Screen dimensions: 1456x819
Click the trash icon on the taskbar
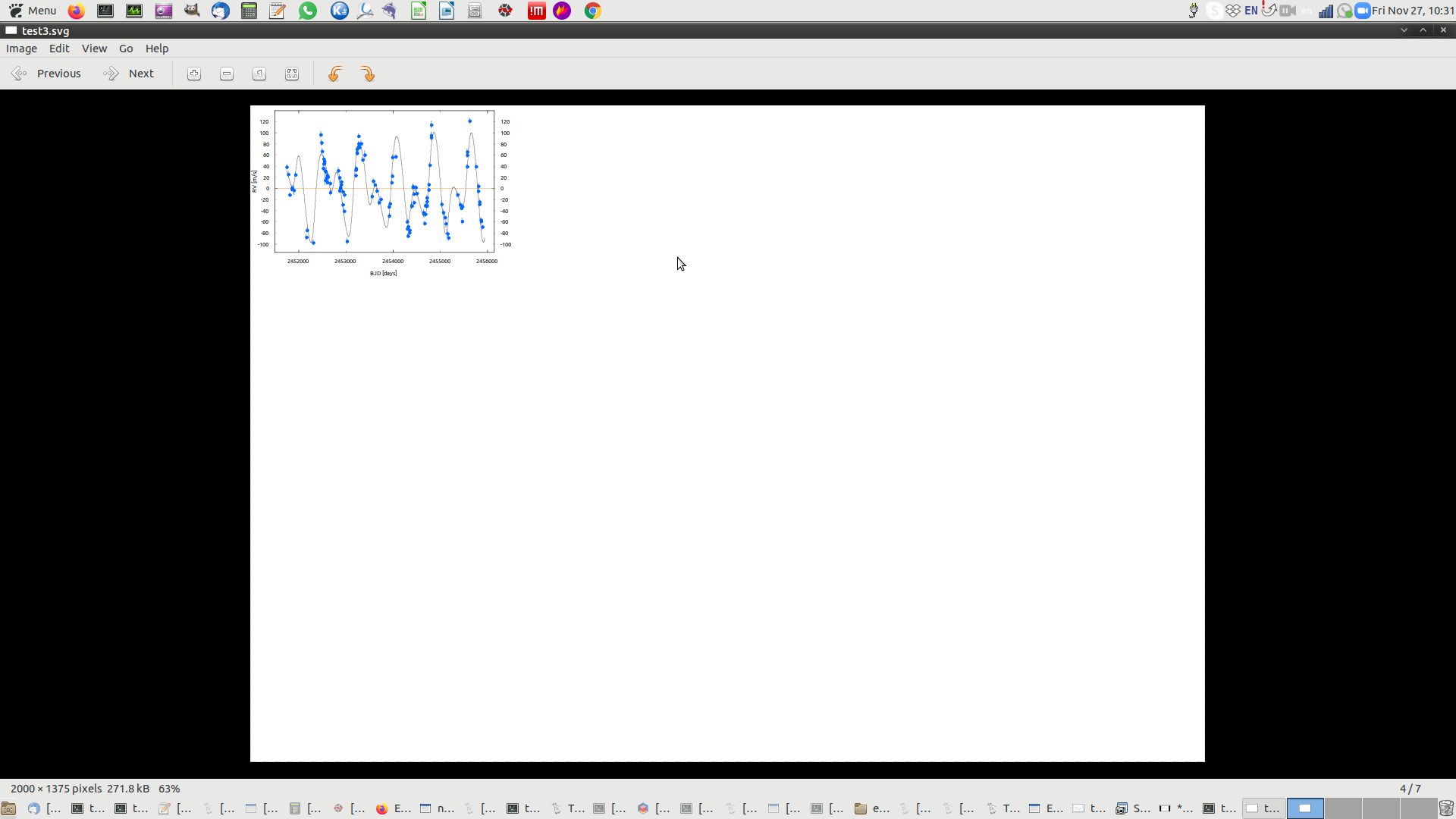tap(1446, 808)
